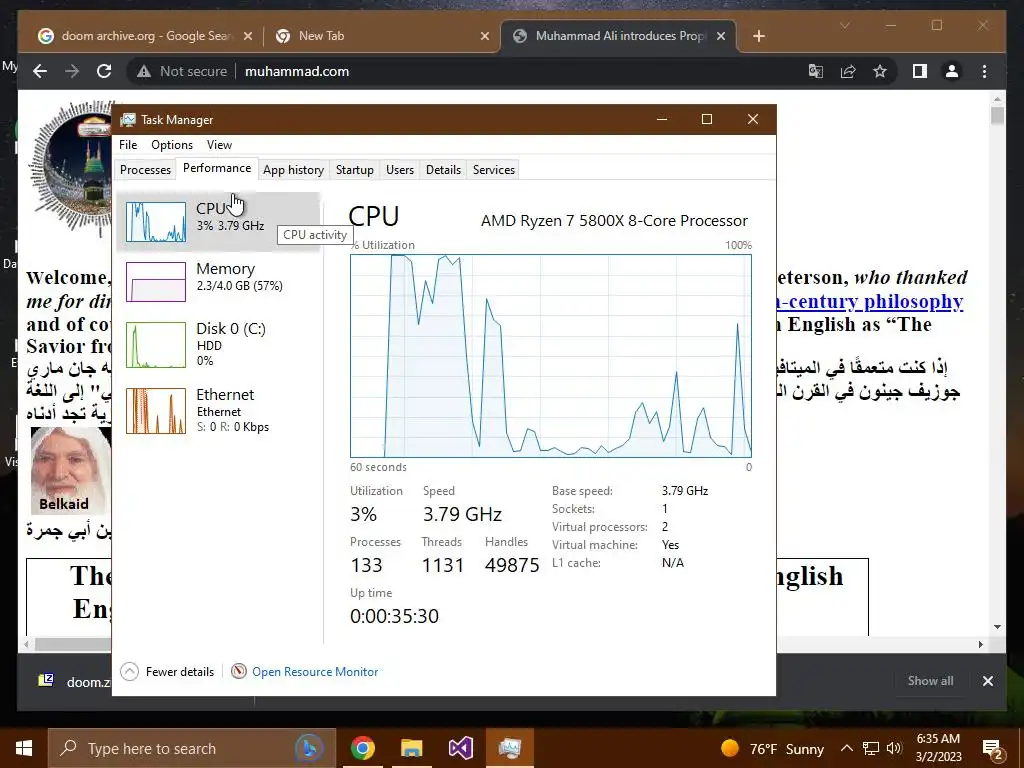This screenshot has width=1024, height=768.
Task: Go back in the Chrome browser
Action: pos(40,71)
